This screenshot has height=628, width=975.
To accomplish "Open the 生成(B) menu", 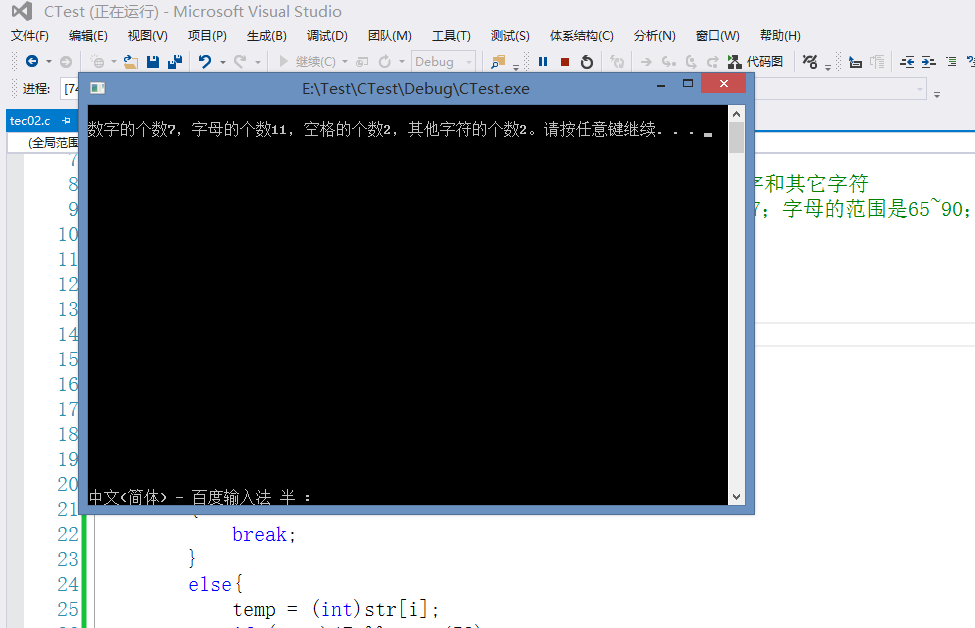I will (x=267, y=35).
